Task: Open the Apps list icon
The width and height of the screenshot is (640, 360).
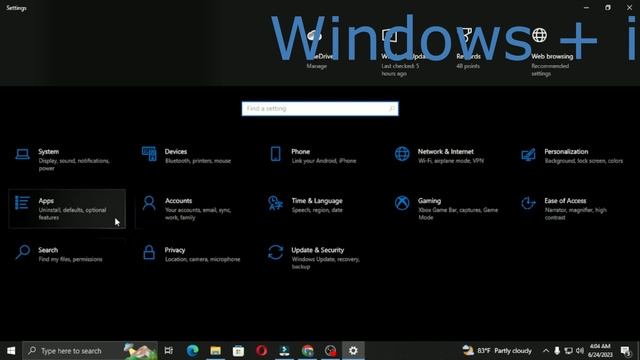Action: point(22,203)
